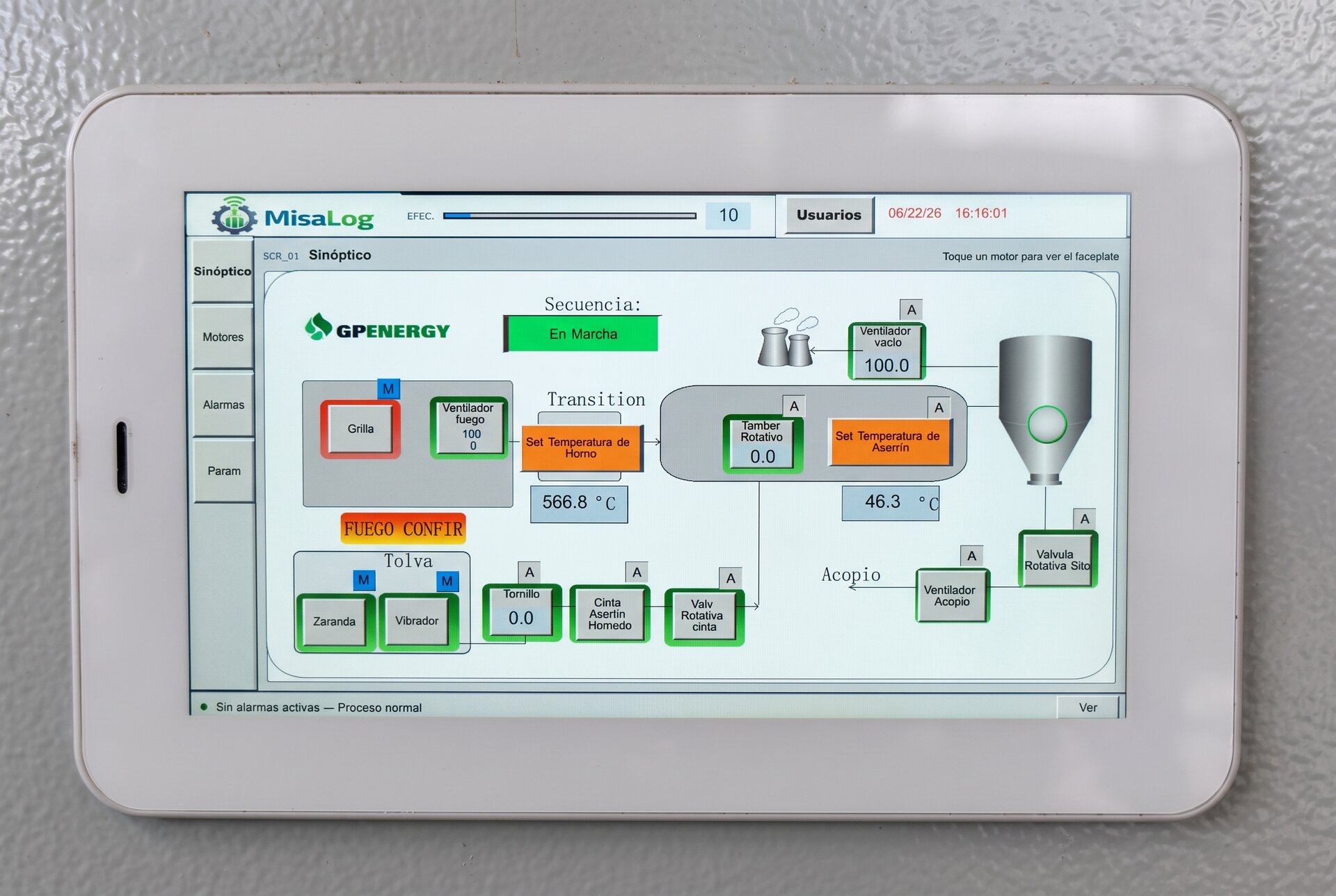Select the EFEC value field showing 10
The width and height of the screenshot is (1336, 896).
click(728, 215)
